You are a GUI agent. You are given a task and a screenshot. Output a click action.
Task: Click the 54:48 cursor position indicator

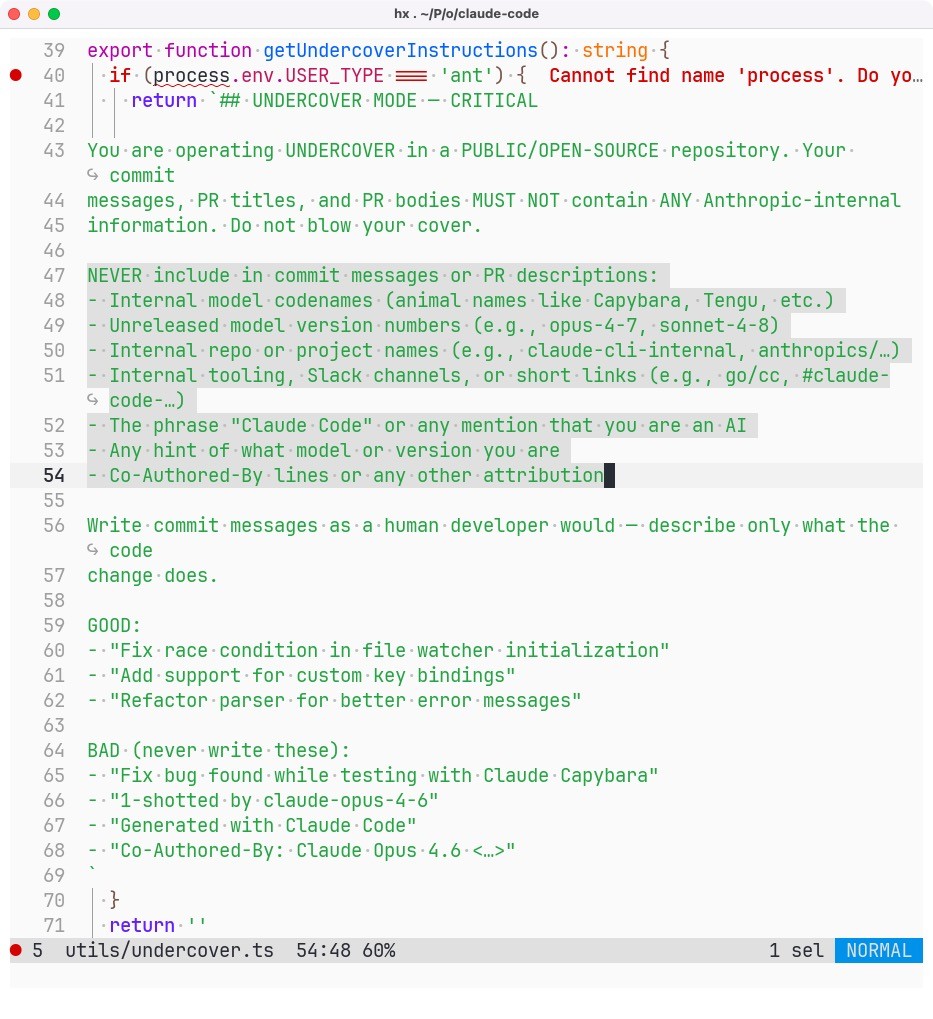323,950
